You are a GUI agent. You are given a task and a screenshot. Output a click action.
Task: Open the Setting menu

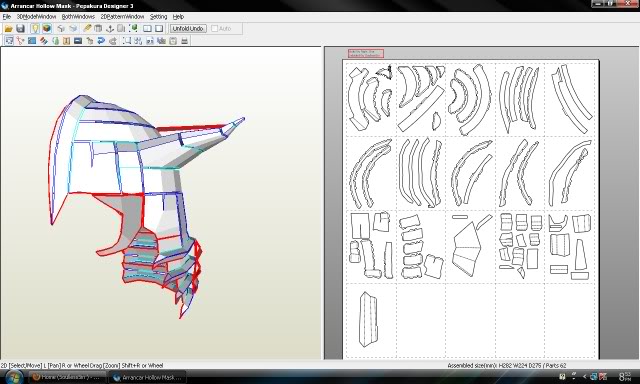tap(158, 17)
